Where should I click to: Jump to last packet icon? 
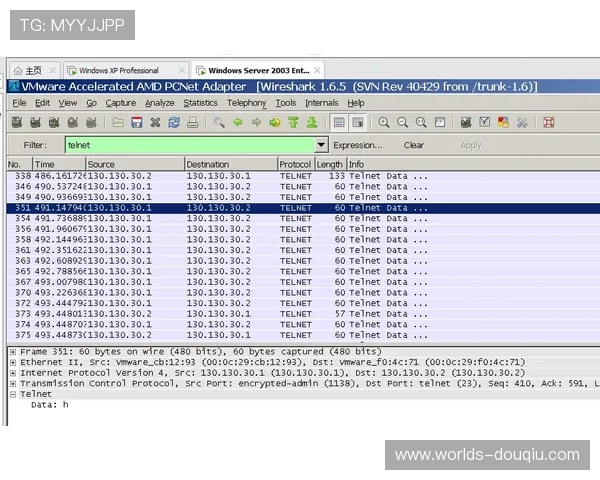tap(312, 122)
